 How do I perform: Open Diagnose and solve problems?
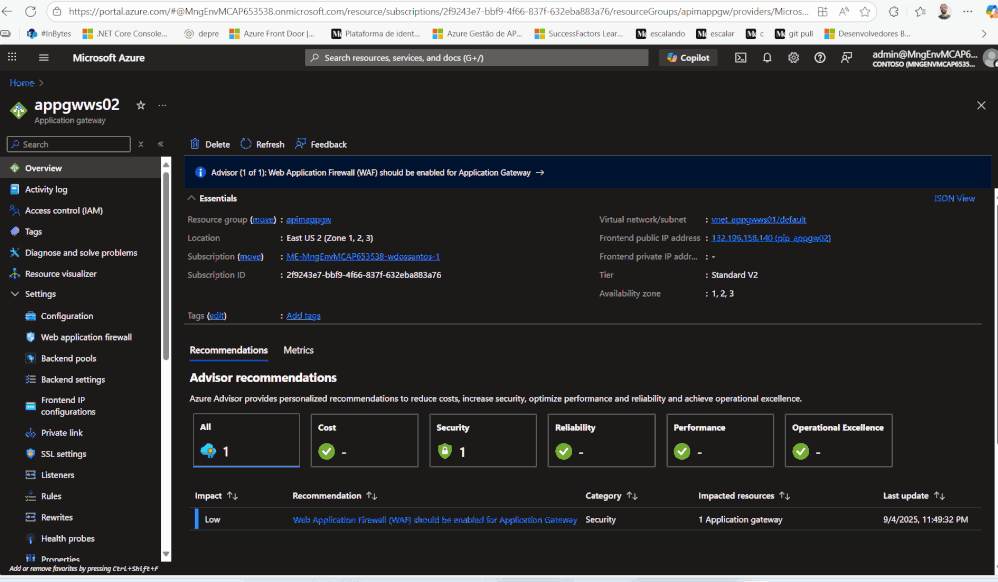(81, 252)
